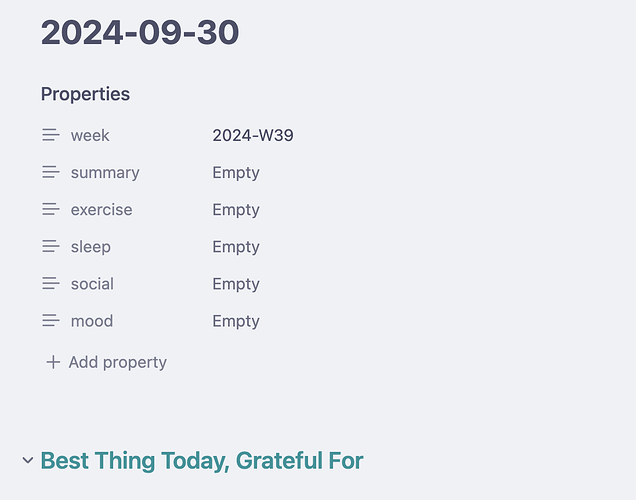Open the type icon next to exercise
Image resolution: width=636 pixels, height=500 pixels.
tap(51, 210)
